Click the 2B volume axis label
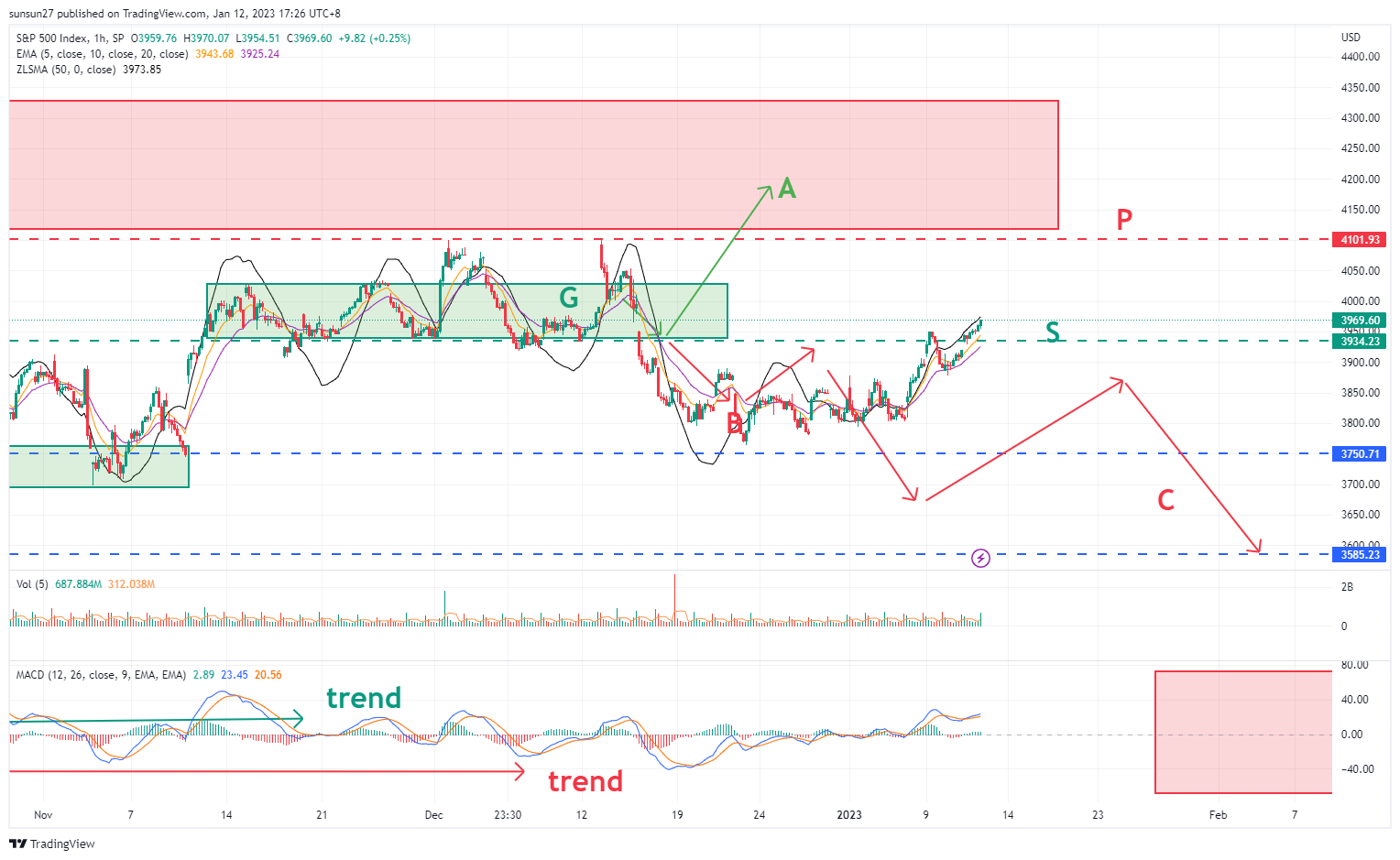1400x860 pixels. point(1347,587)
